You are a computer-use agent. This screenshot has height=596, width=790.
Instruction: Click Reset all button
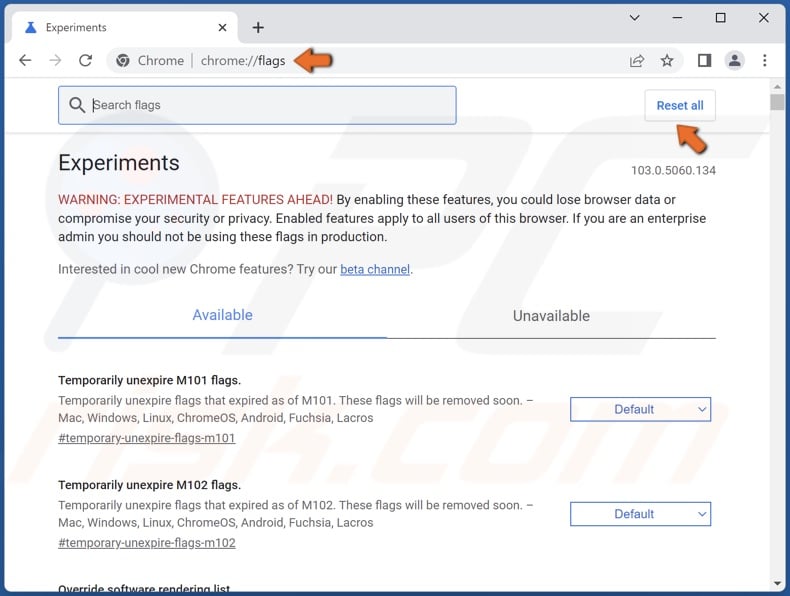[680, 105]
